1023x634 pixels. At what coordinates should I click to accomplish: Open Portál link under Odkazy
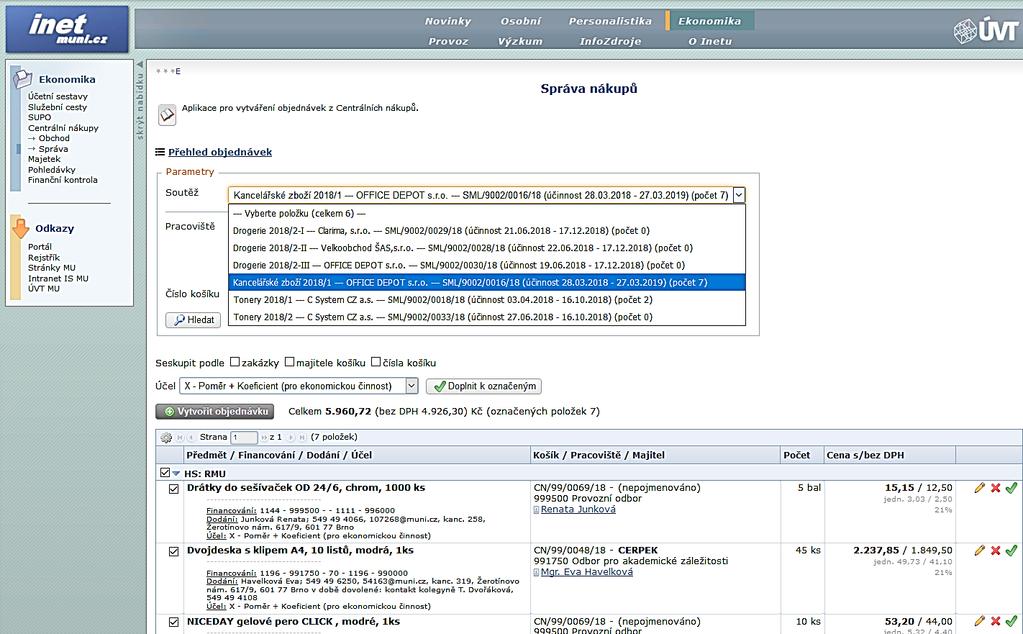coord(40,247)
